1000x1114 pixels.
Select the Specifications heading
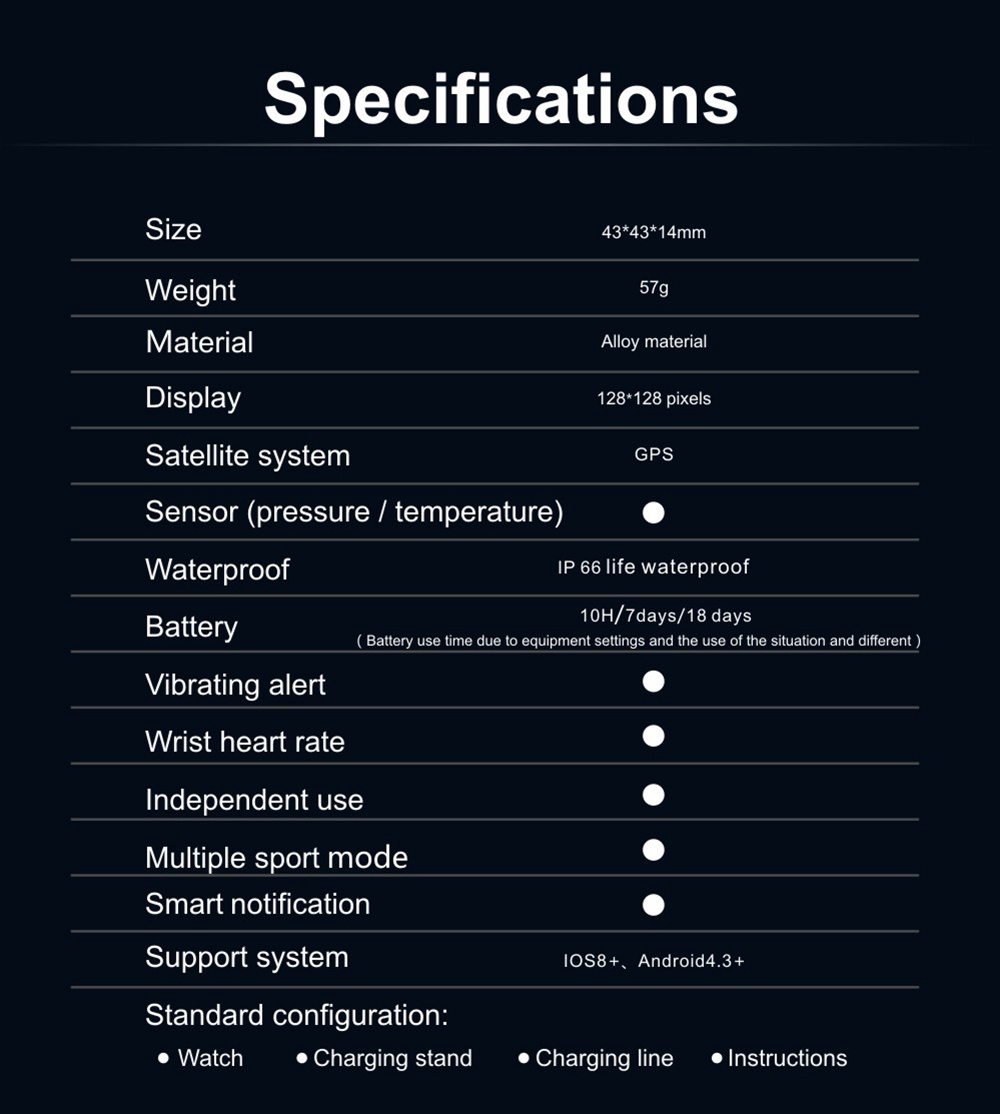click(501, 98)
